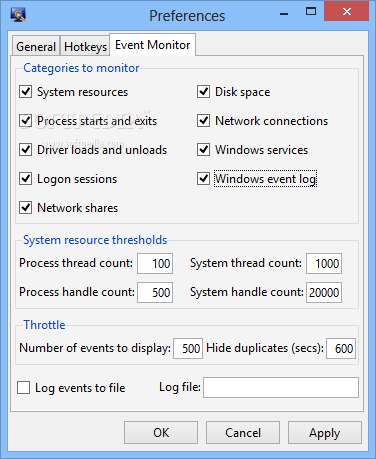Confirm settings with the OK button

point(161,433)
